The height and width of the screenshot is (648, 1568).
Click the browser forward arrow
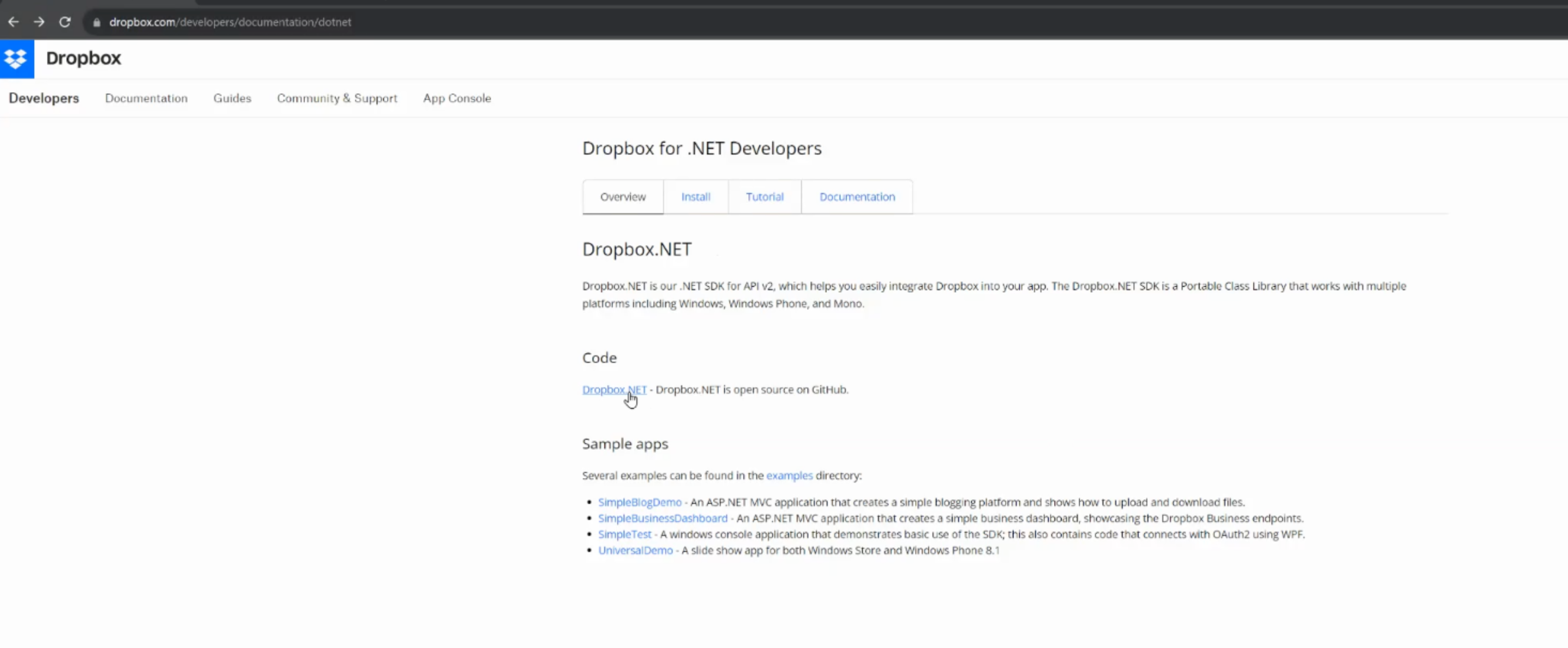tap(39, 22)
